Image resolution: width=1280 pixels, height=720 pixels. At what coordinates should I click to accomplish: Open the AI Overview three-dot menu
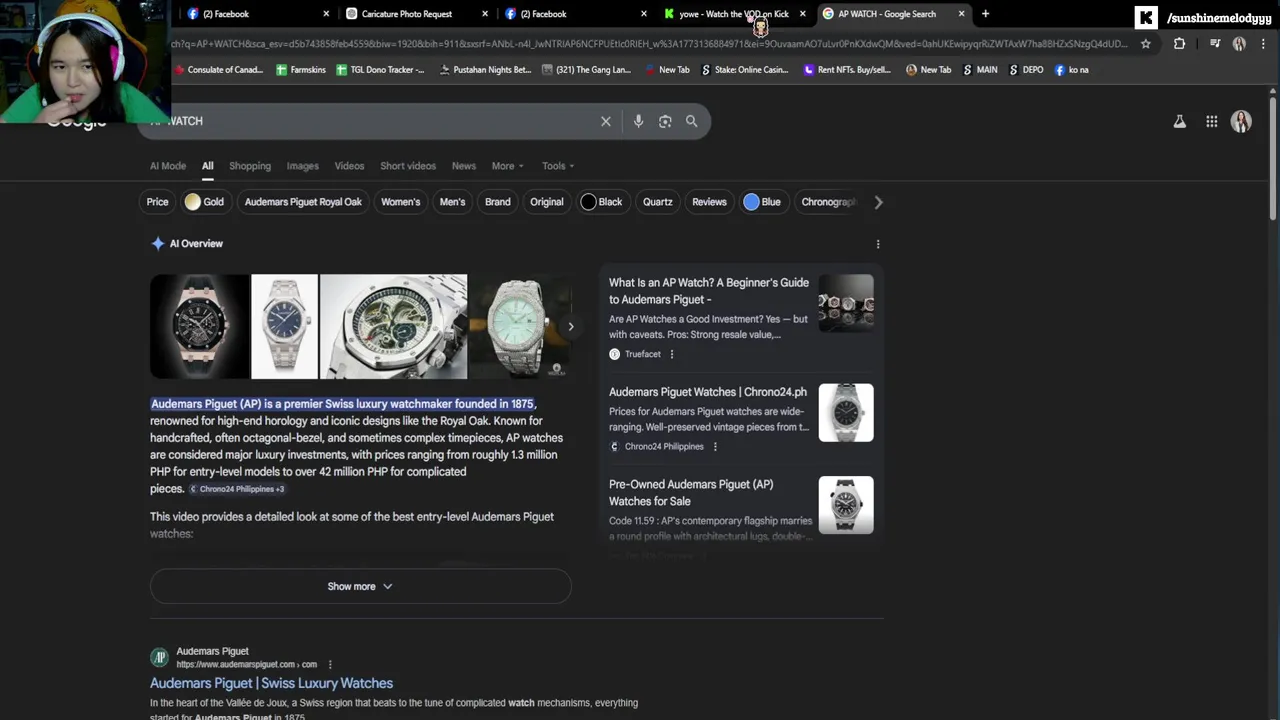(878, 244)
